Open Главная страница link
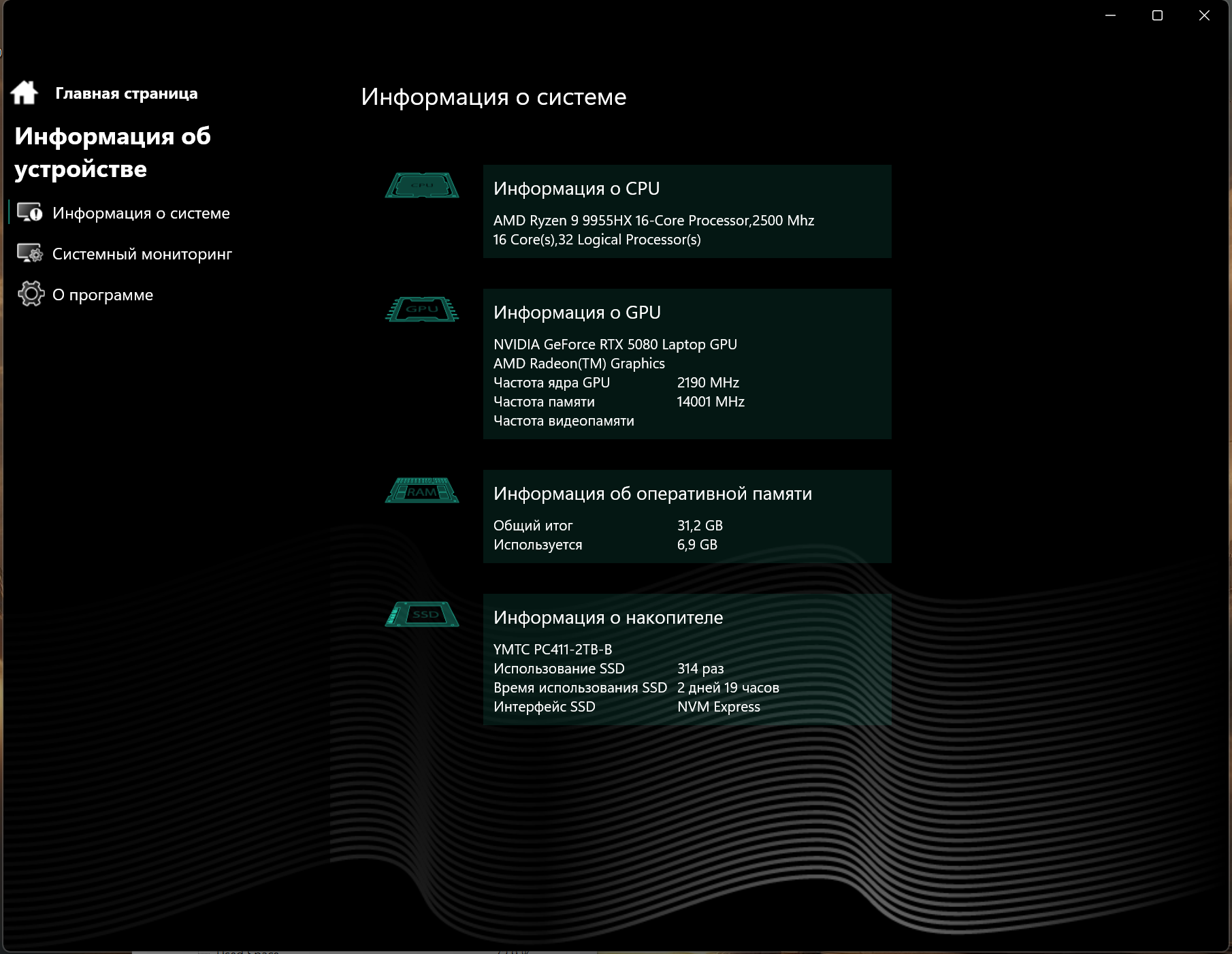 [127, 94]
